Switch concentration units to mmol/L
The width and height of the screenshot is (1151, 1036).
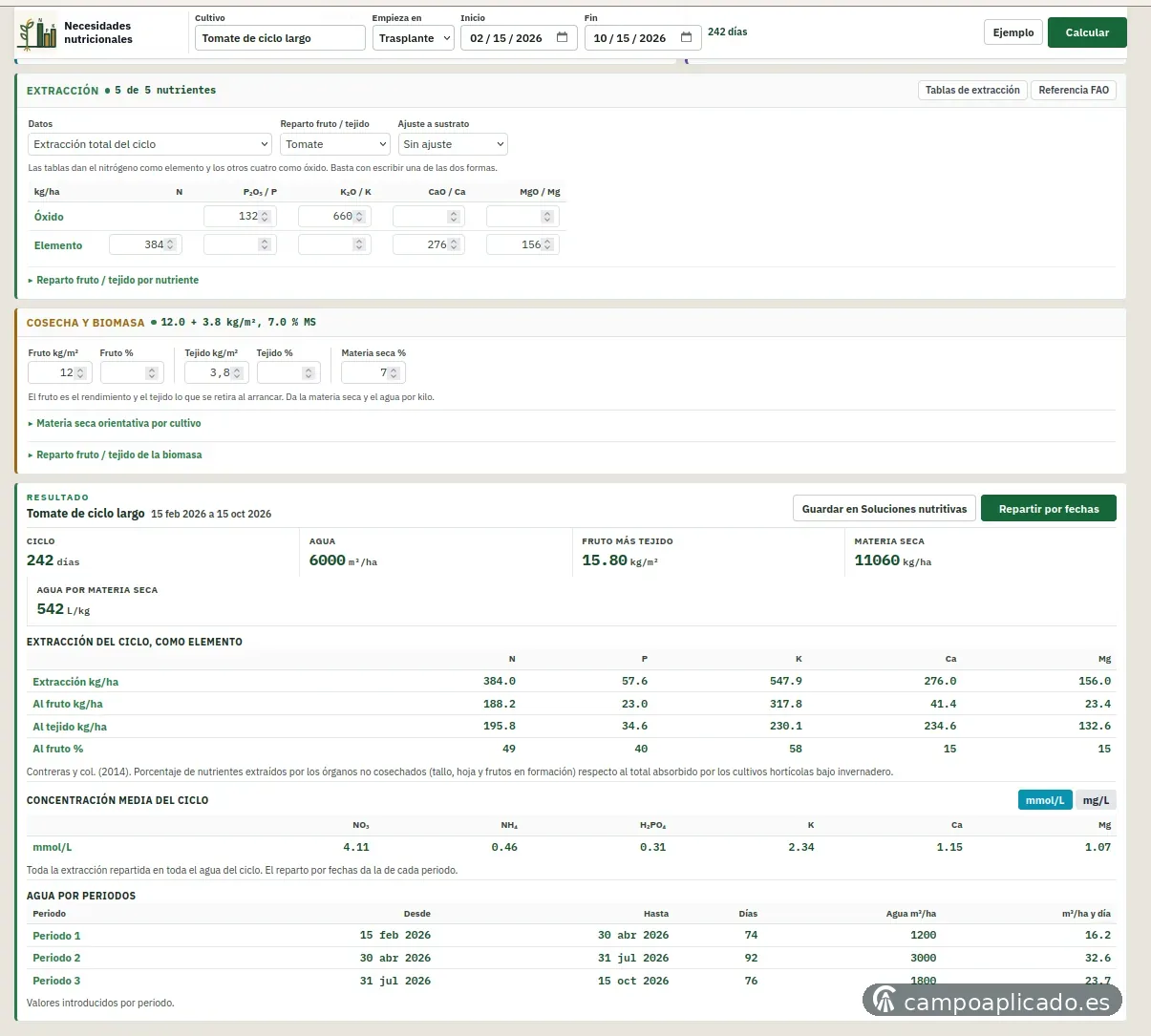pyautogui.click(x=1045, y=800)
